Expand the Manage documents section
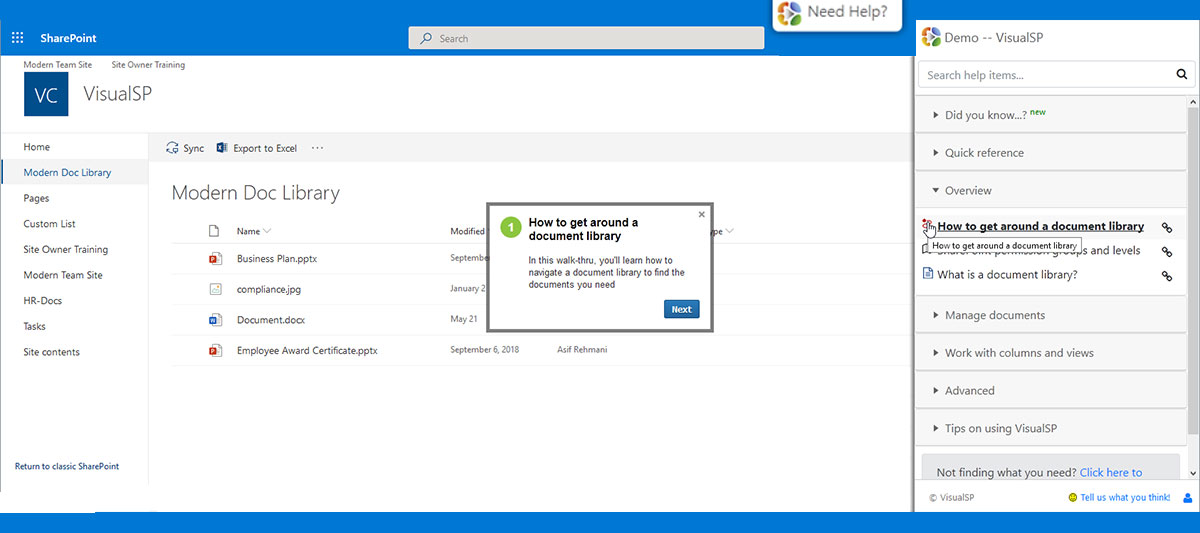Viewport: 1200px width, 533px height. [x=1051, y=315]
